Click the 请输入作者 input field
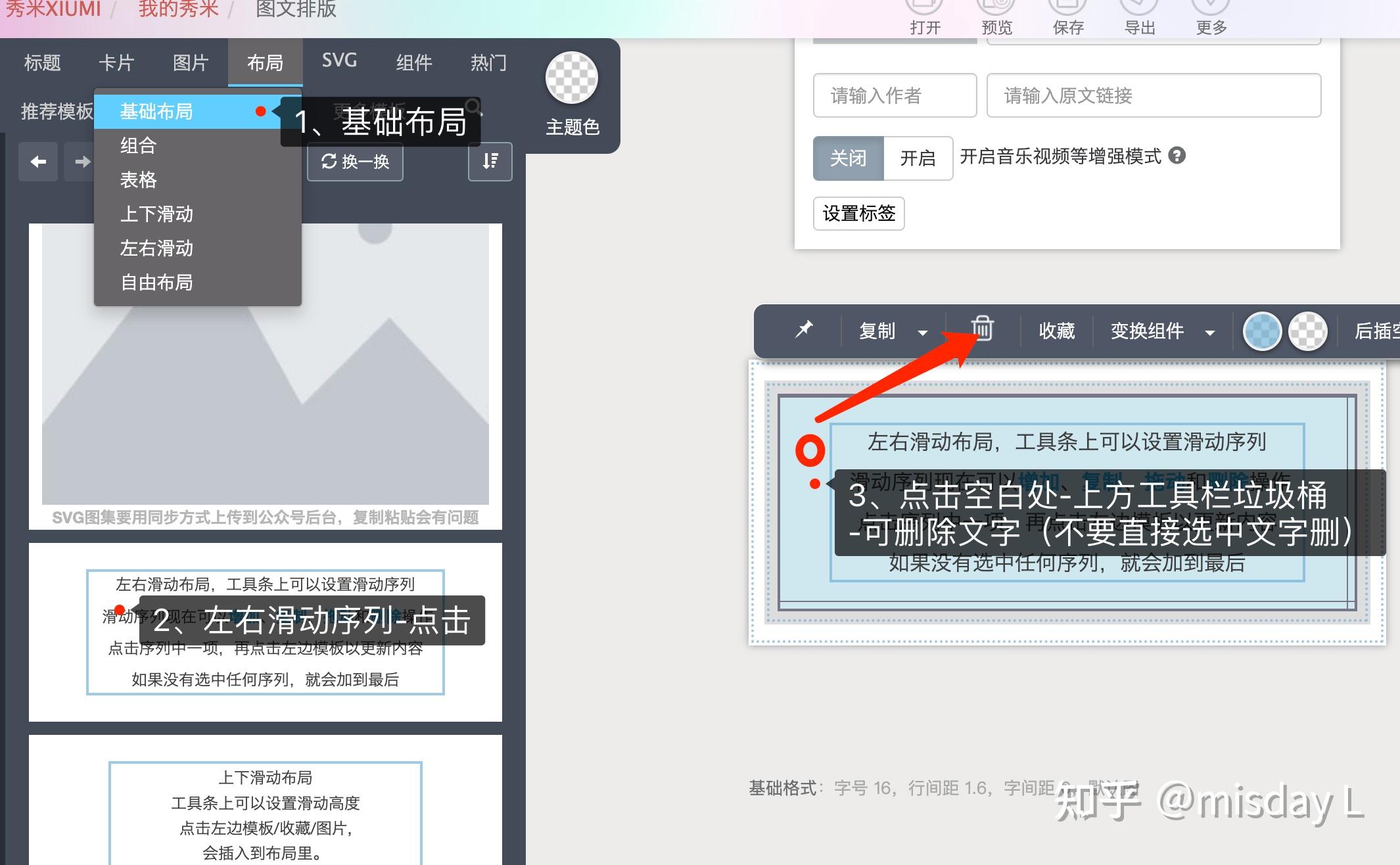 (895, 95)
